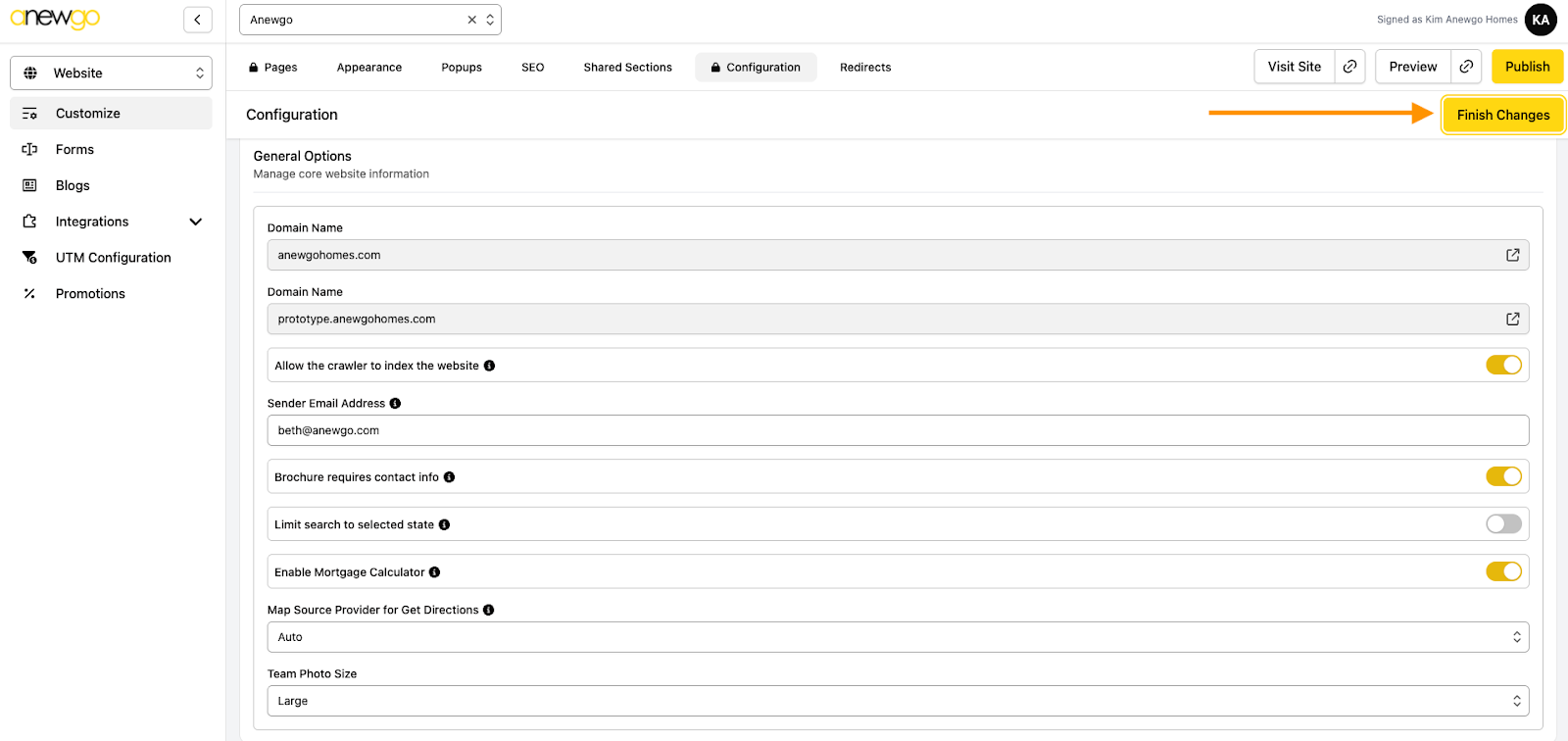Enable Limit search to selected state
The height and width of the screenshot is (741, 1568).
click(x=1503, y=524)
